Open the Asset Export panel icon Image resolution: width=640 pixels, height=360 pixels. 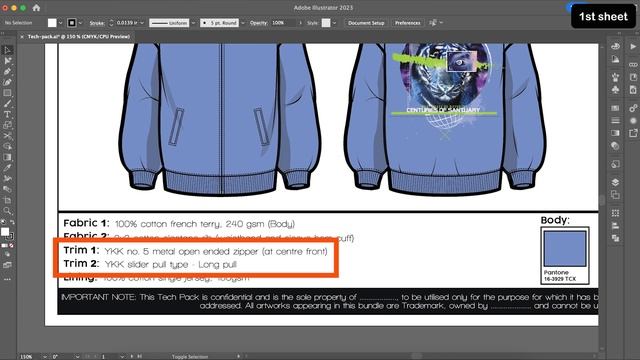click(633, 133)
